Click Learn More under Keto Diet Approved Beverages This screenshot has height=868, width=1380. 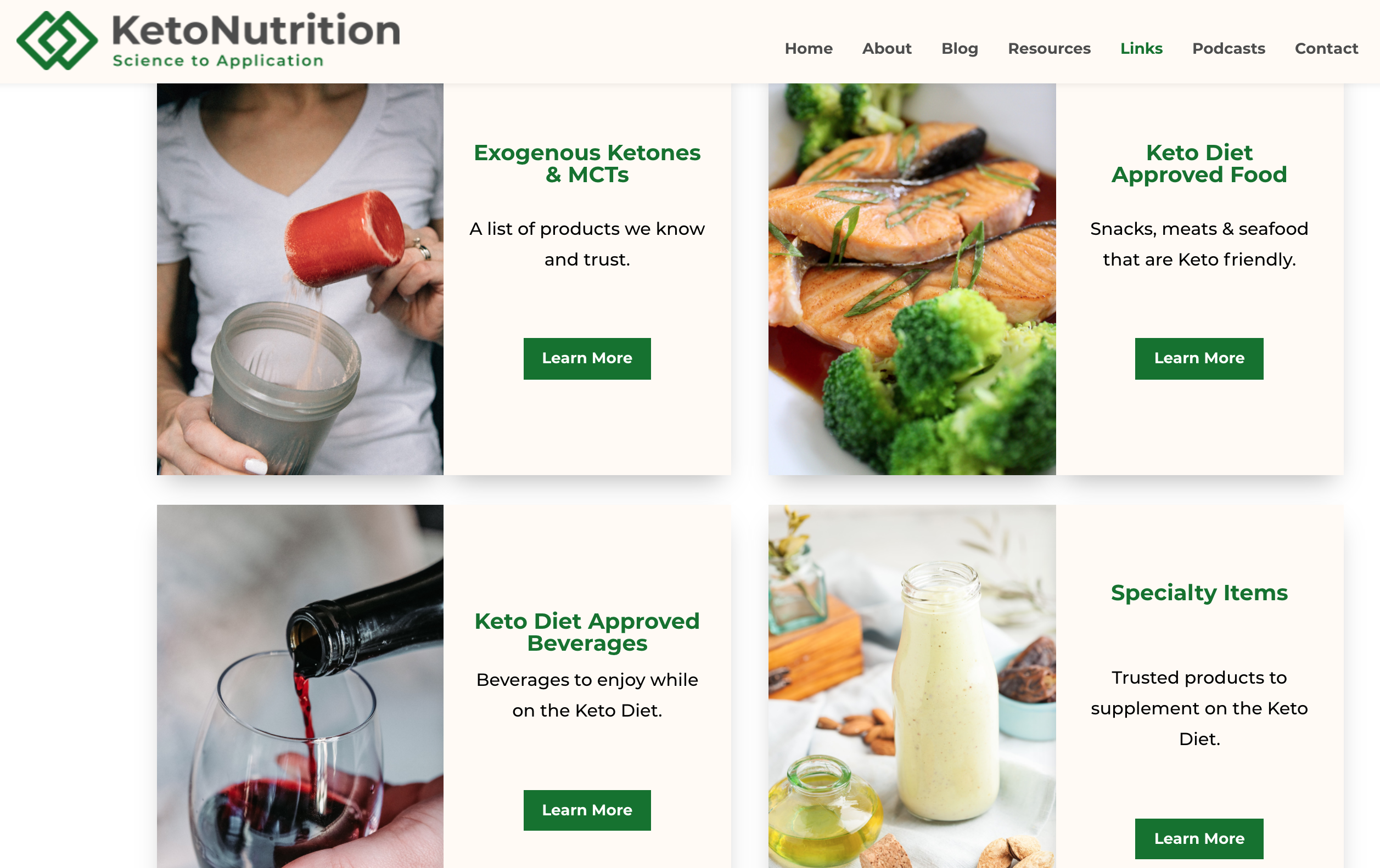click(587, 810)
